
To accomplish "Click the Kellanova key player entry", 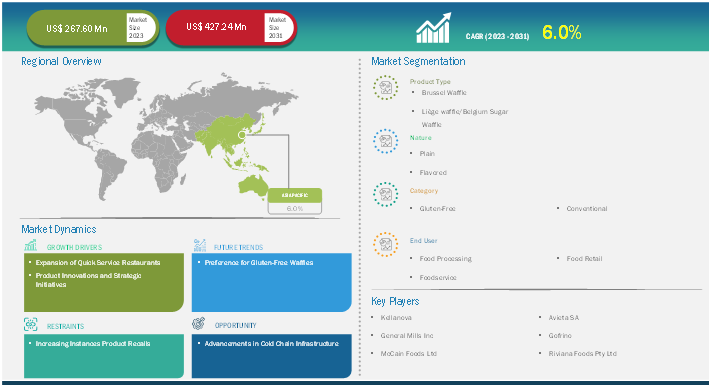I will pyautogui.click(x=396, y=318).
